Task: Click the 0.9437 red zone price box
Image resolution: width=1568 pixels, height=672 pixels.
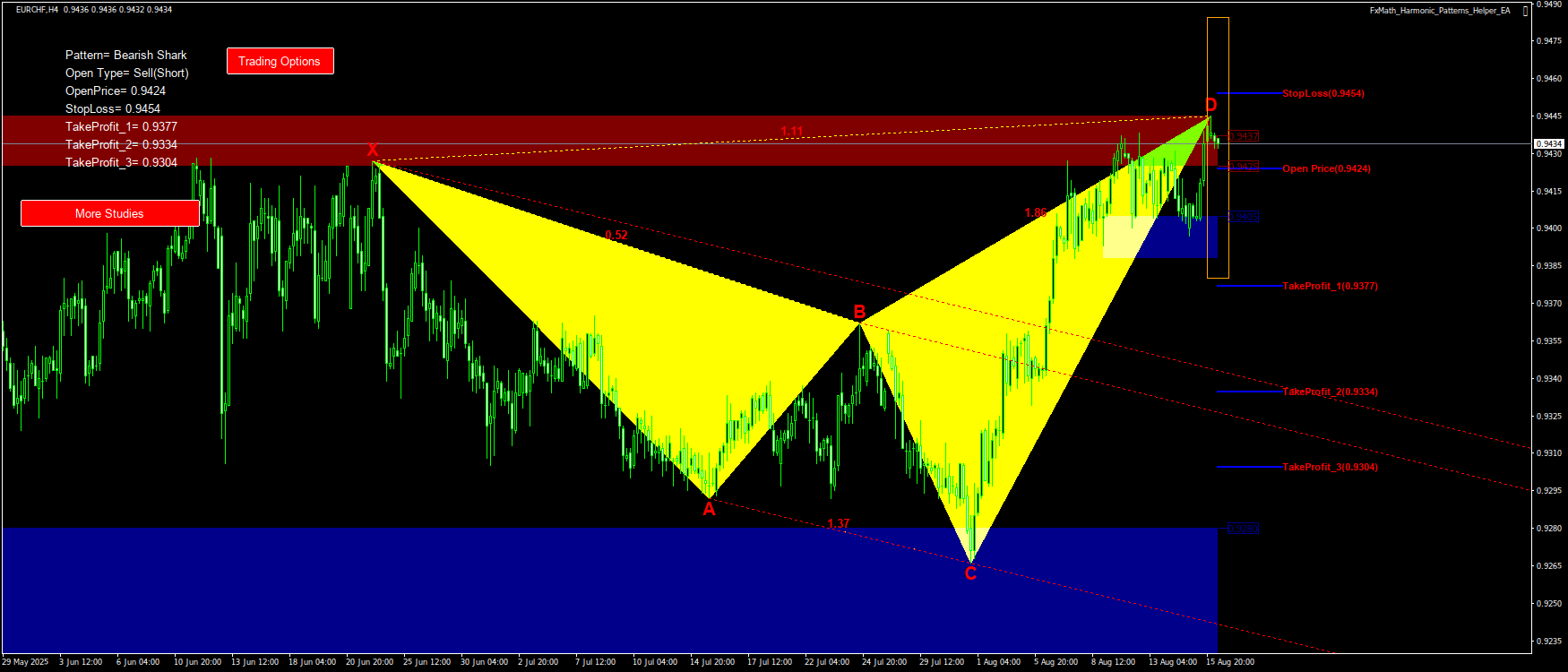Action: (x=1243, y=136)
